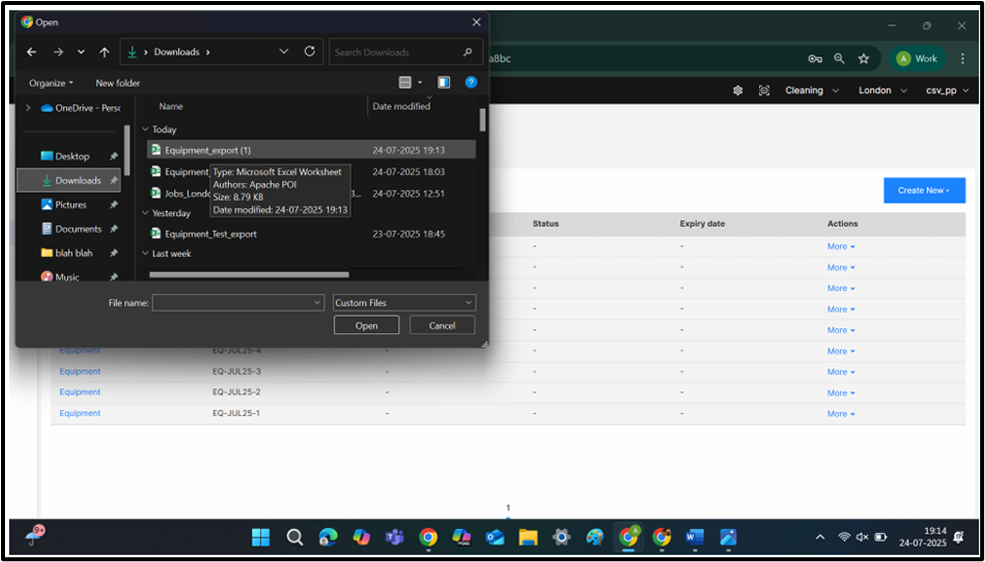Open the help icon in the file dialog

coord(471,83)
